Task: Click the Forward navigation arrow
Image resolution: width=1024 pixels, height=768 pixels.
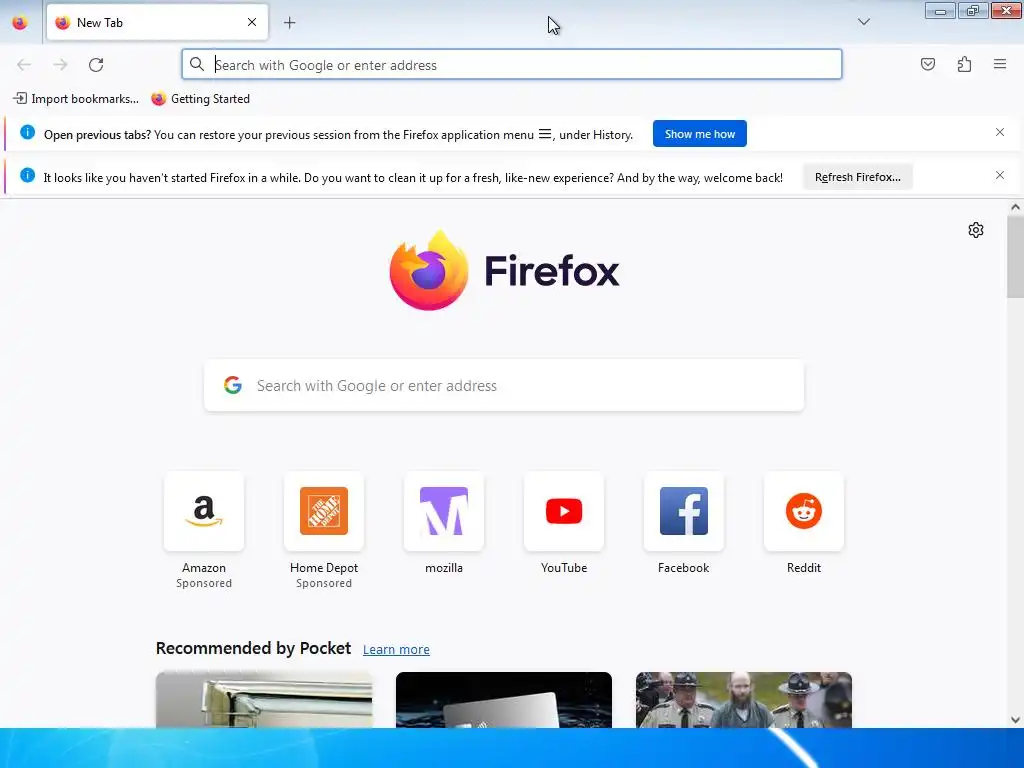Action: 60,65
